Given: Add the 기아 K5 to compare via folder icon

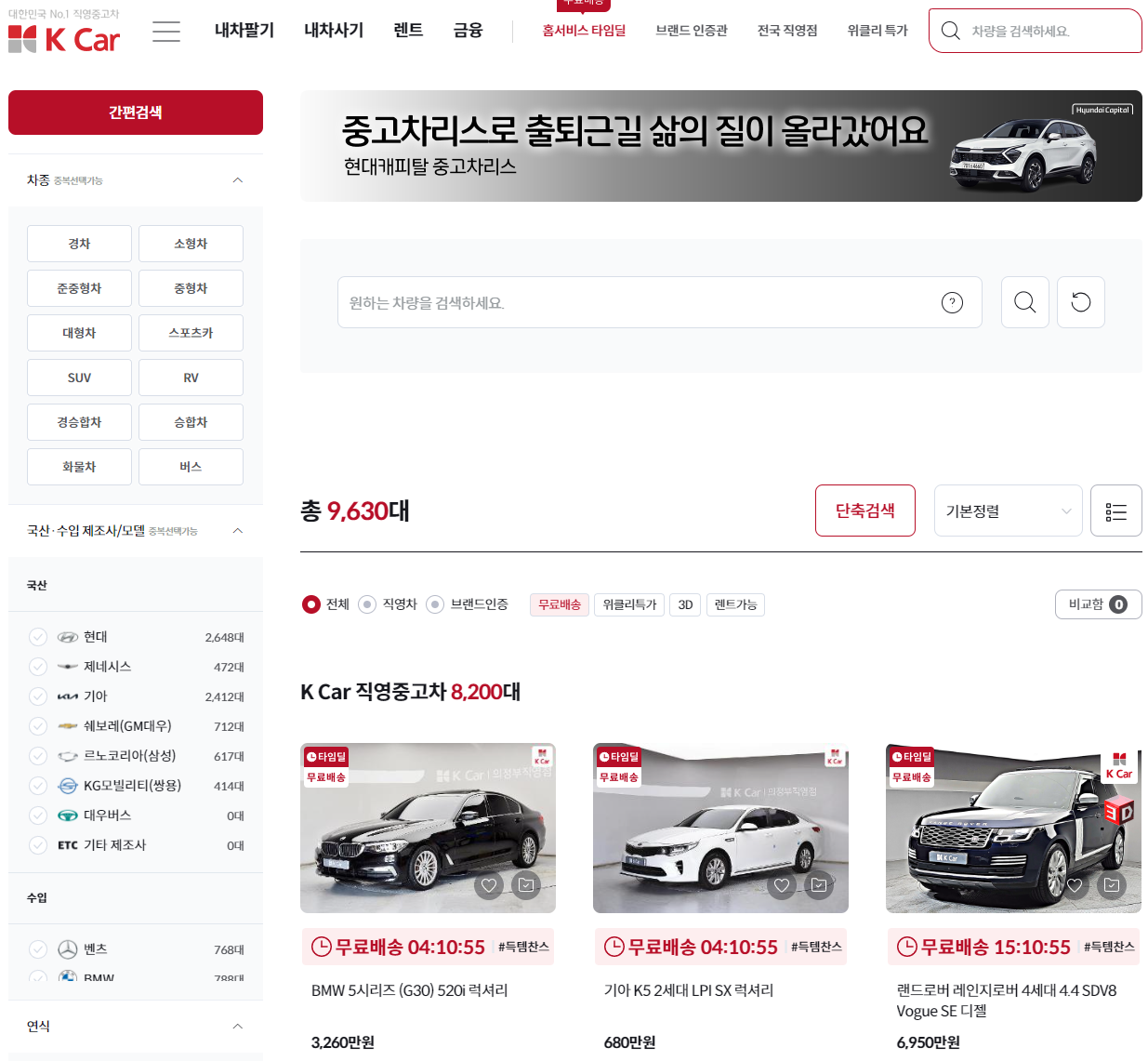Looking at the screenshot, I should click(x=817, y=885).
